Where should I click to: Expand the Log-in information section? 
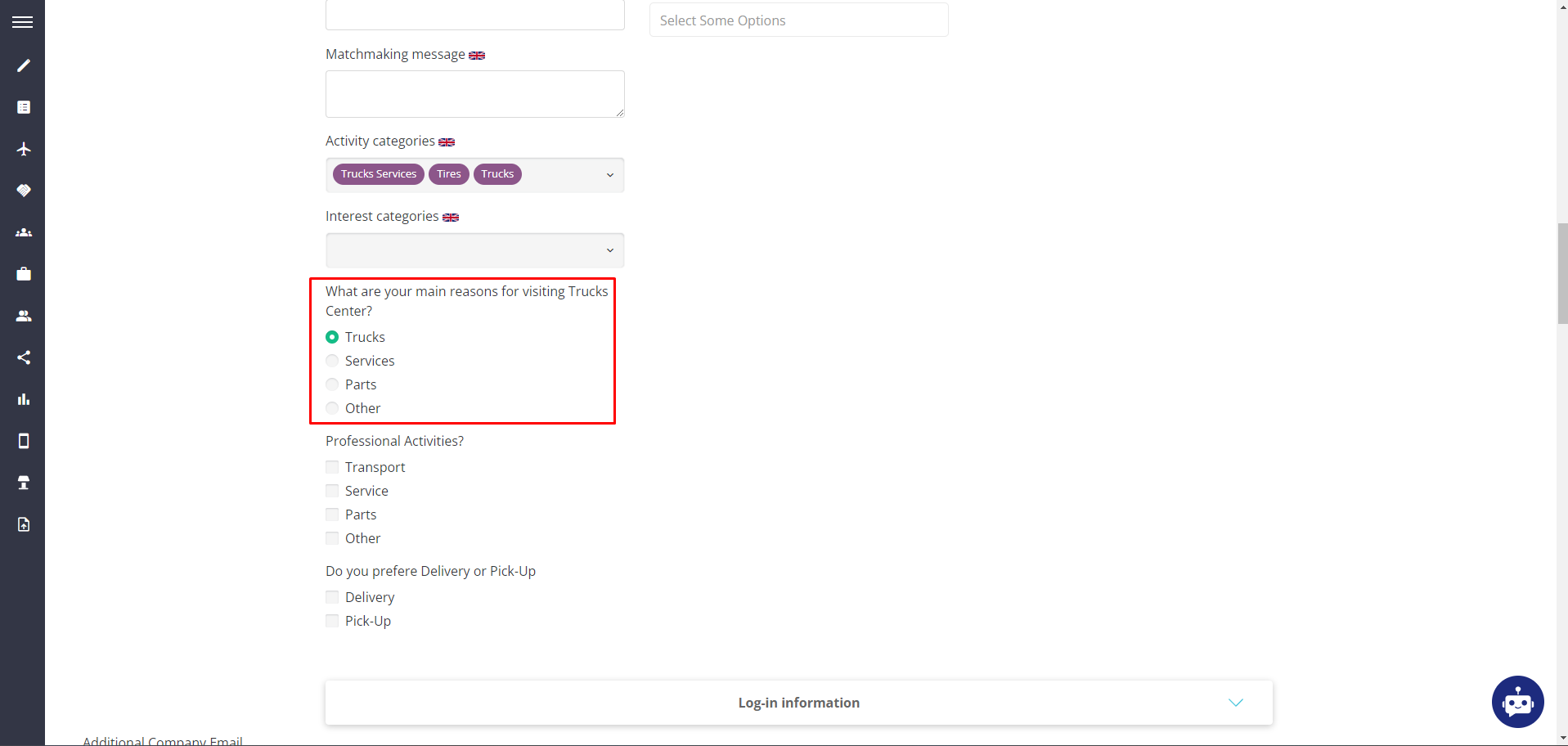(1235, 702)
